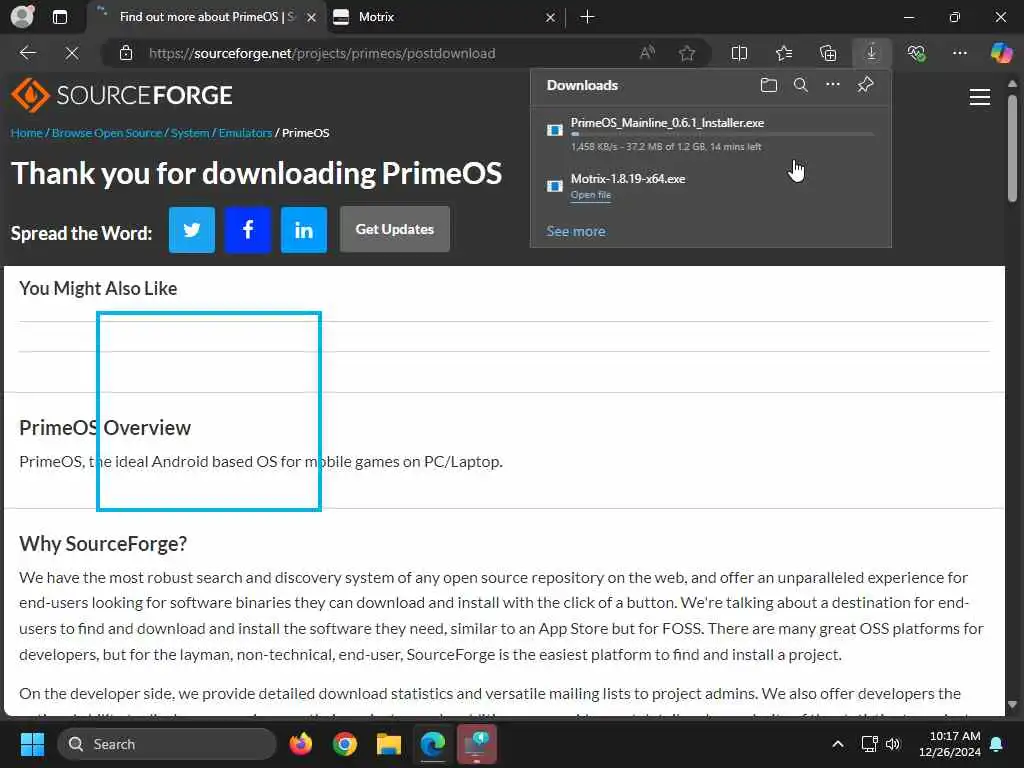Click See more in Downloads
The image size is (1024, 768).
point(576,231)
